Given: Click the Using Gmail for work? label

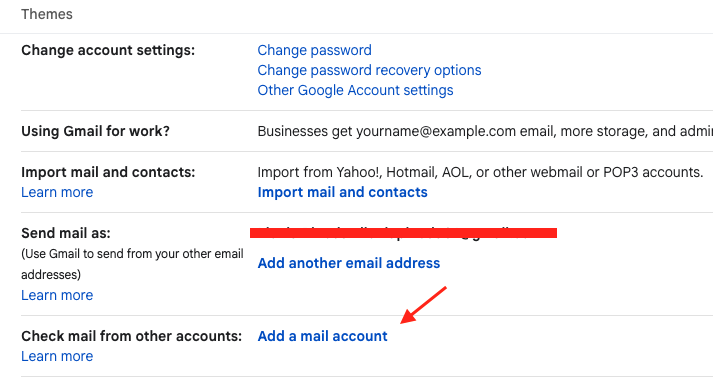Looking at the screenshot, I should 95,131.
